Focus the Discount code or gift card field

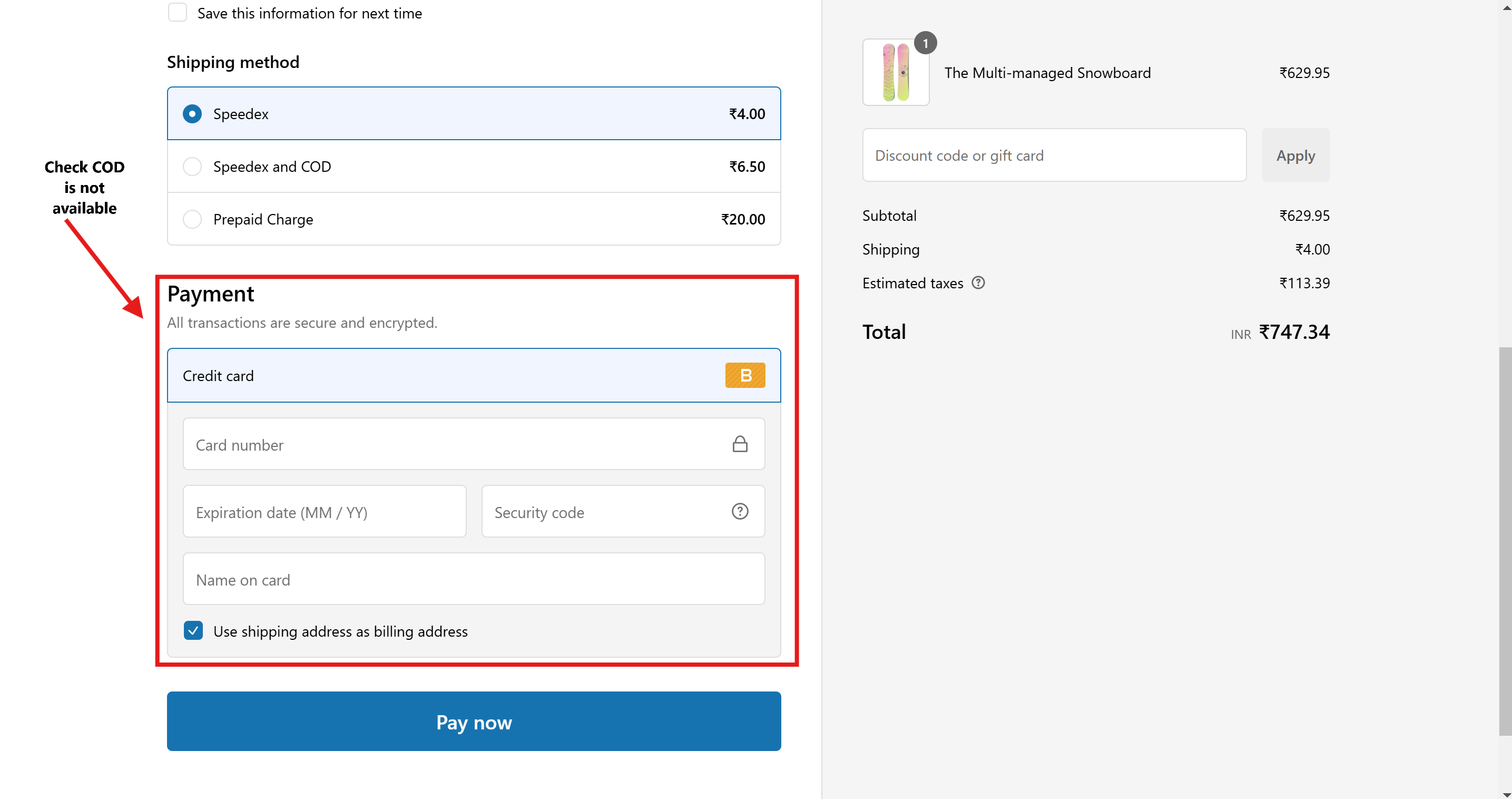pyautogui.click(x=1054, y=155)
